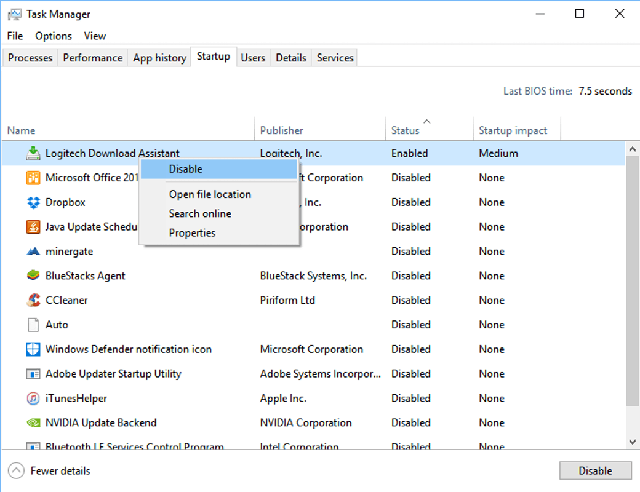Click the BlueStacks Agent icon
Image resolution: width=640 pixels, height=492 pixels.
coord(32,276)
